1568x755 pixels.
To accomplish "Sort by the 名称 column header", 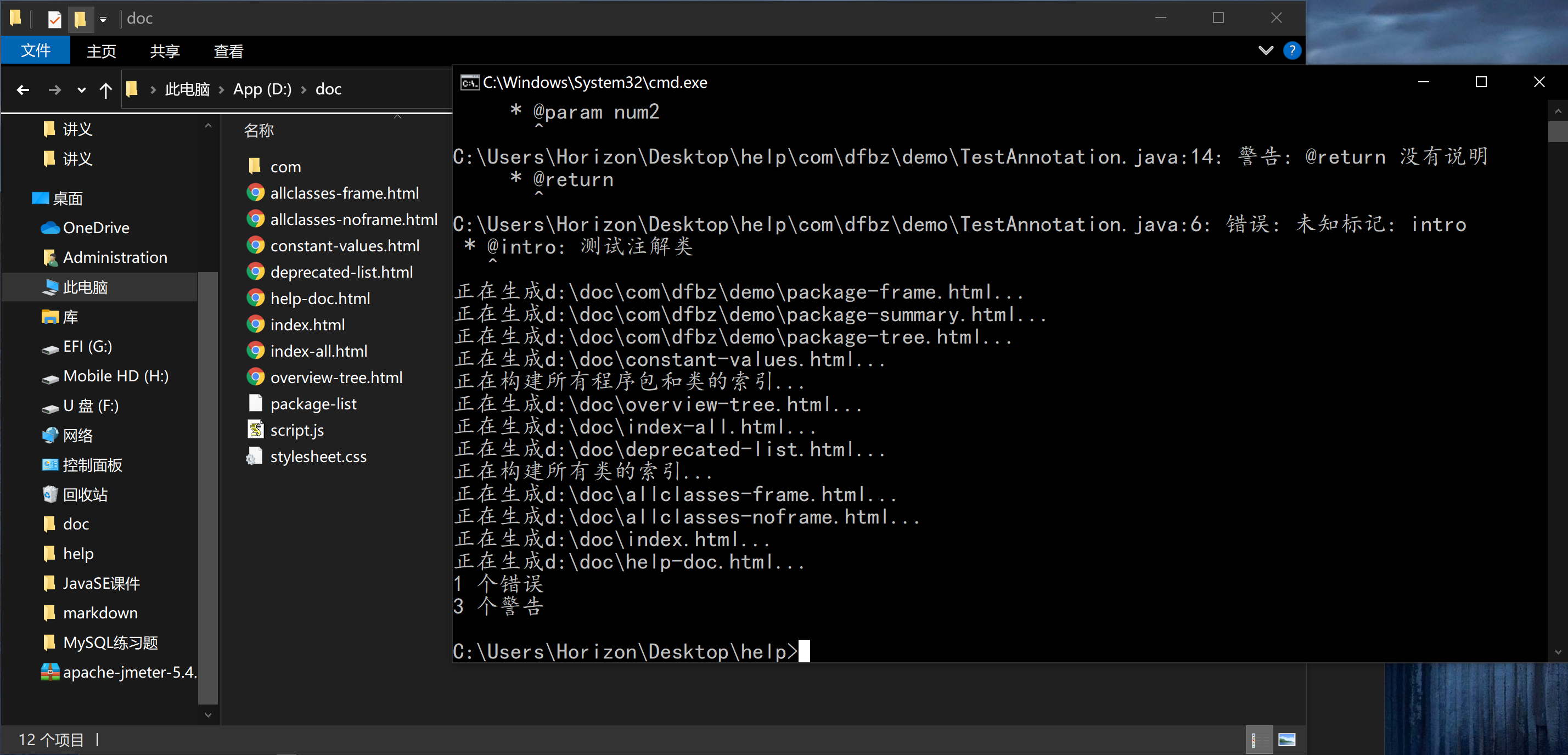I will click(x=258, y=130).
